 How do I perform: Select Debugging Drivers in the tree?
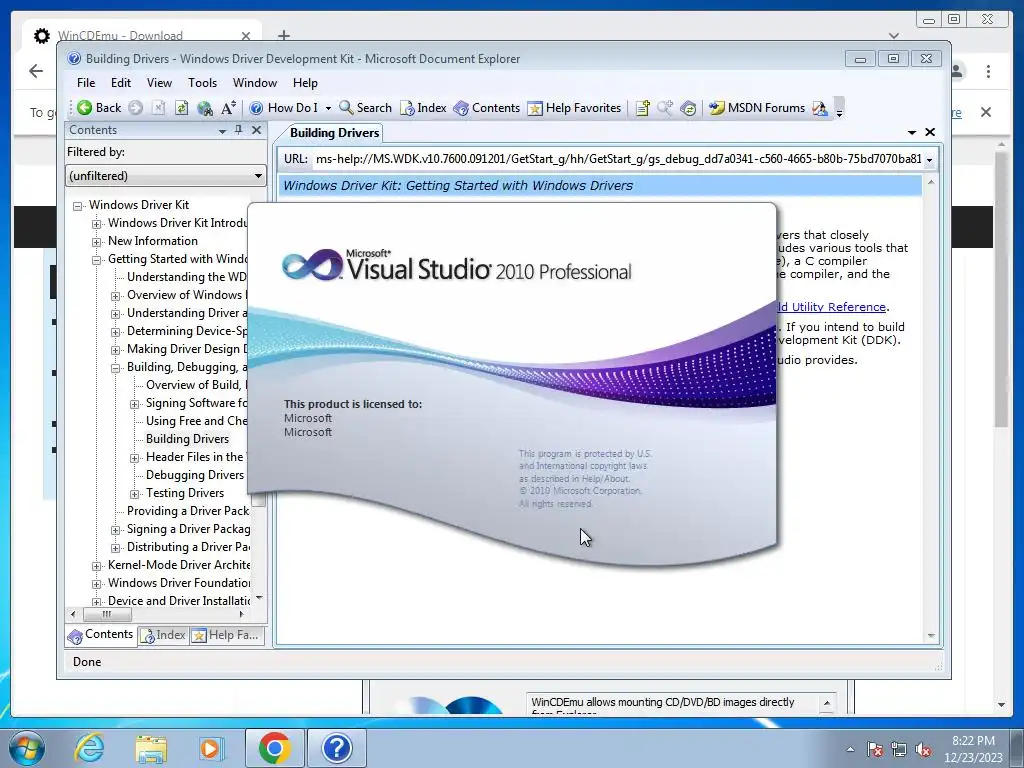pos(195,475)
